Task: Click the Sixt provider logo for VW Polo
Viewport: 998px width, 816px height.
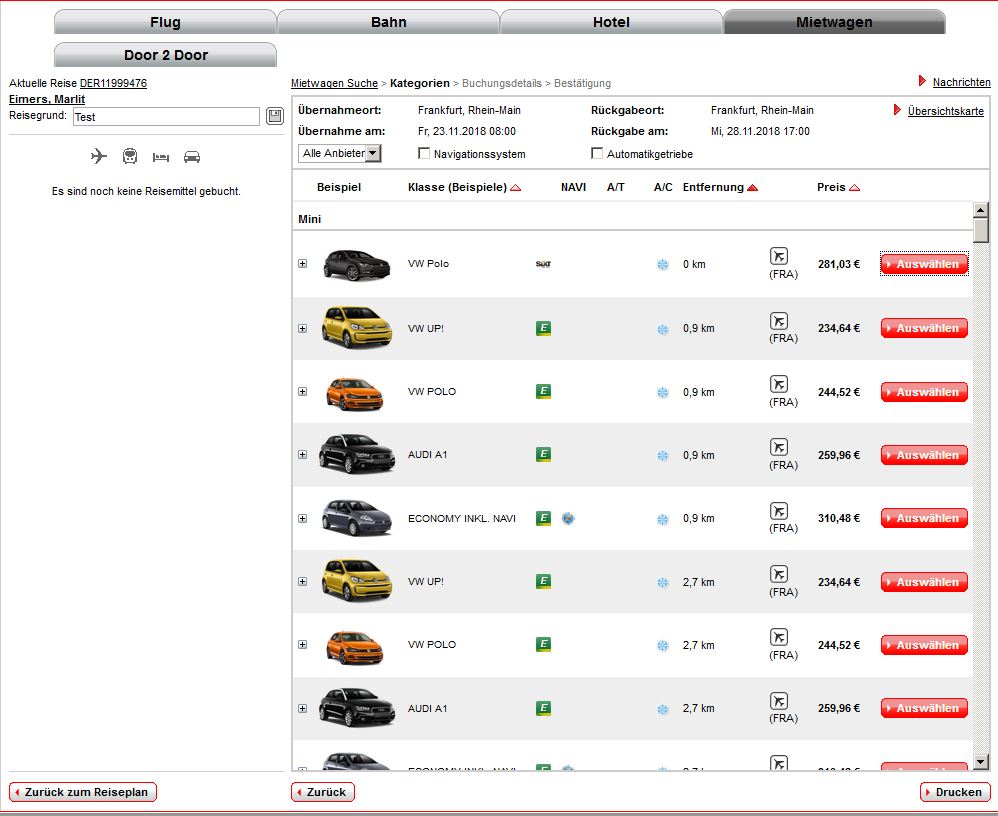Action: pos(543,264)
